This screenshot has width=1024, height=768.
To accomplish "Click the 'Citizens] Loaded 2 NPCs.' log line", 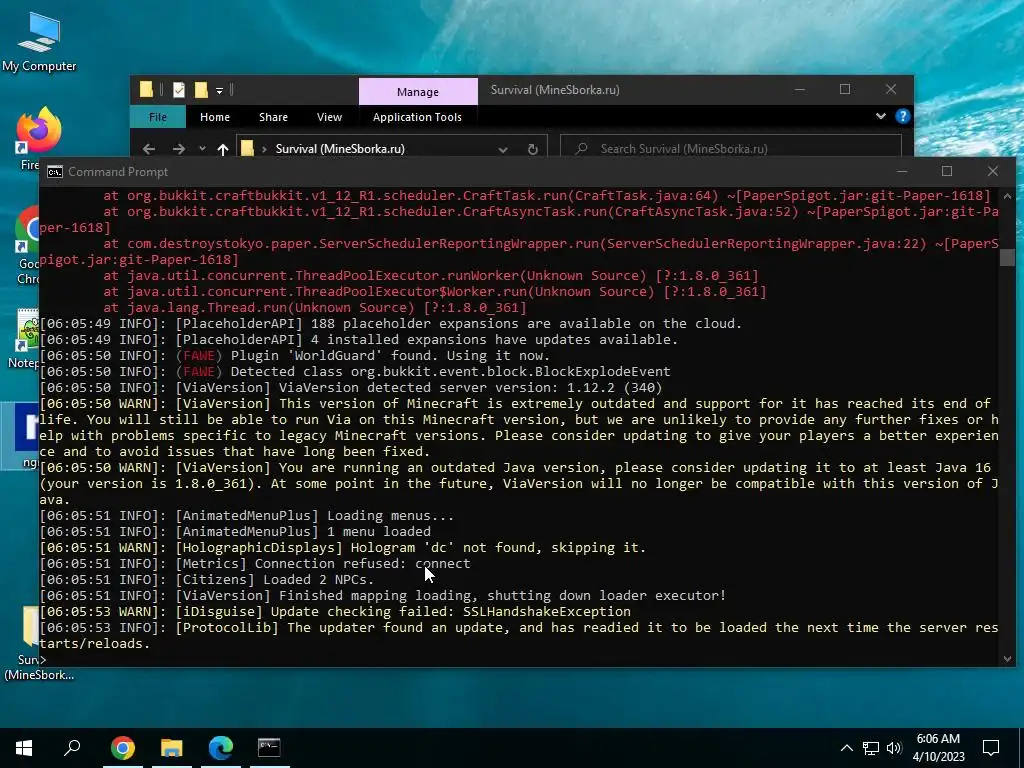I will pyautogui.click(x=206, y=579).
